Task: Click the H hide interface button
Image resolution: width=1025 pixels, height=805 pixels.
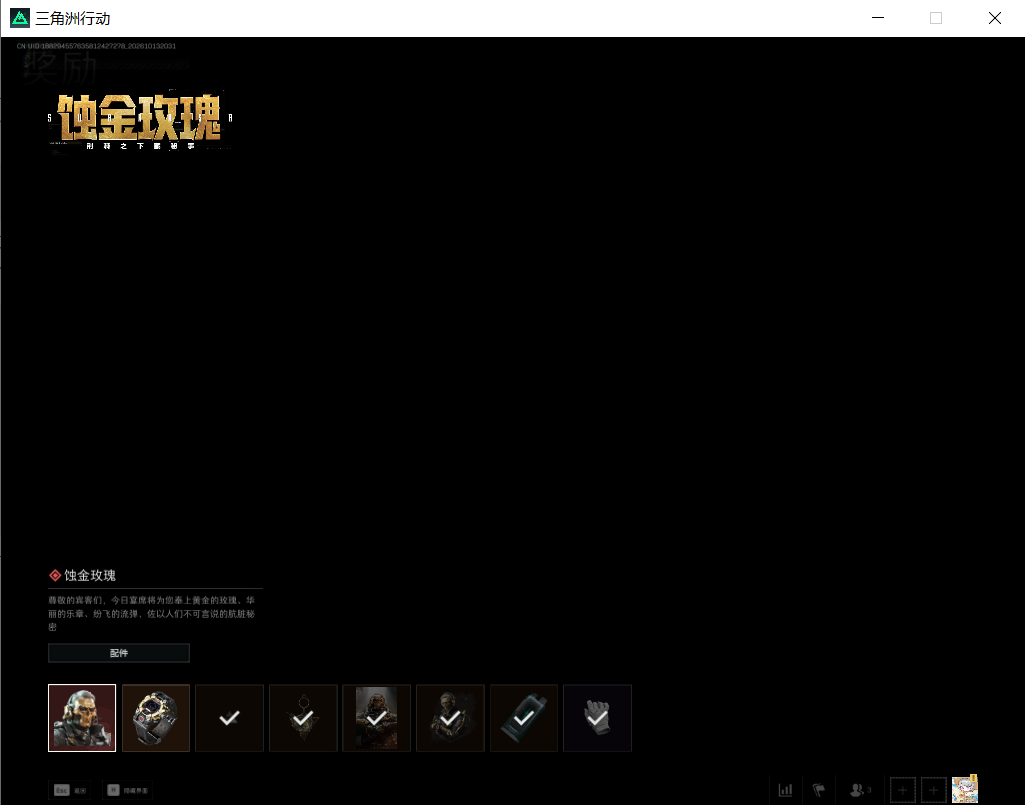Action: pyautogui.click(x=127, y=790)
